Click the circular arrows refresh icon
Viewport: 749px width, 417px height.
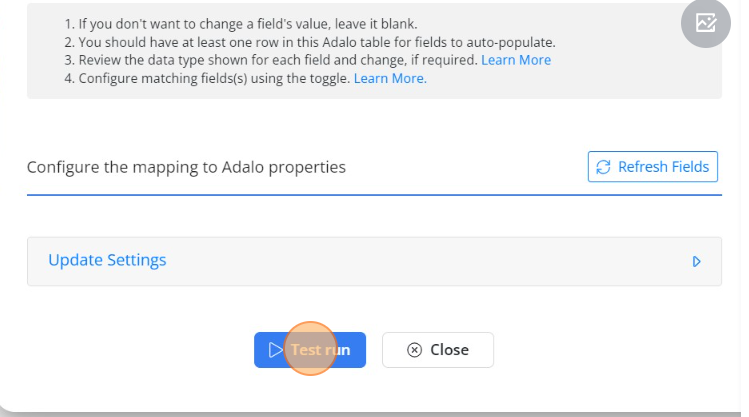click(603, 167)
